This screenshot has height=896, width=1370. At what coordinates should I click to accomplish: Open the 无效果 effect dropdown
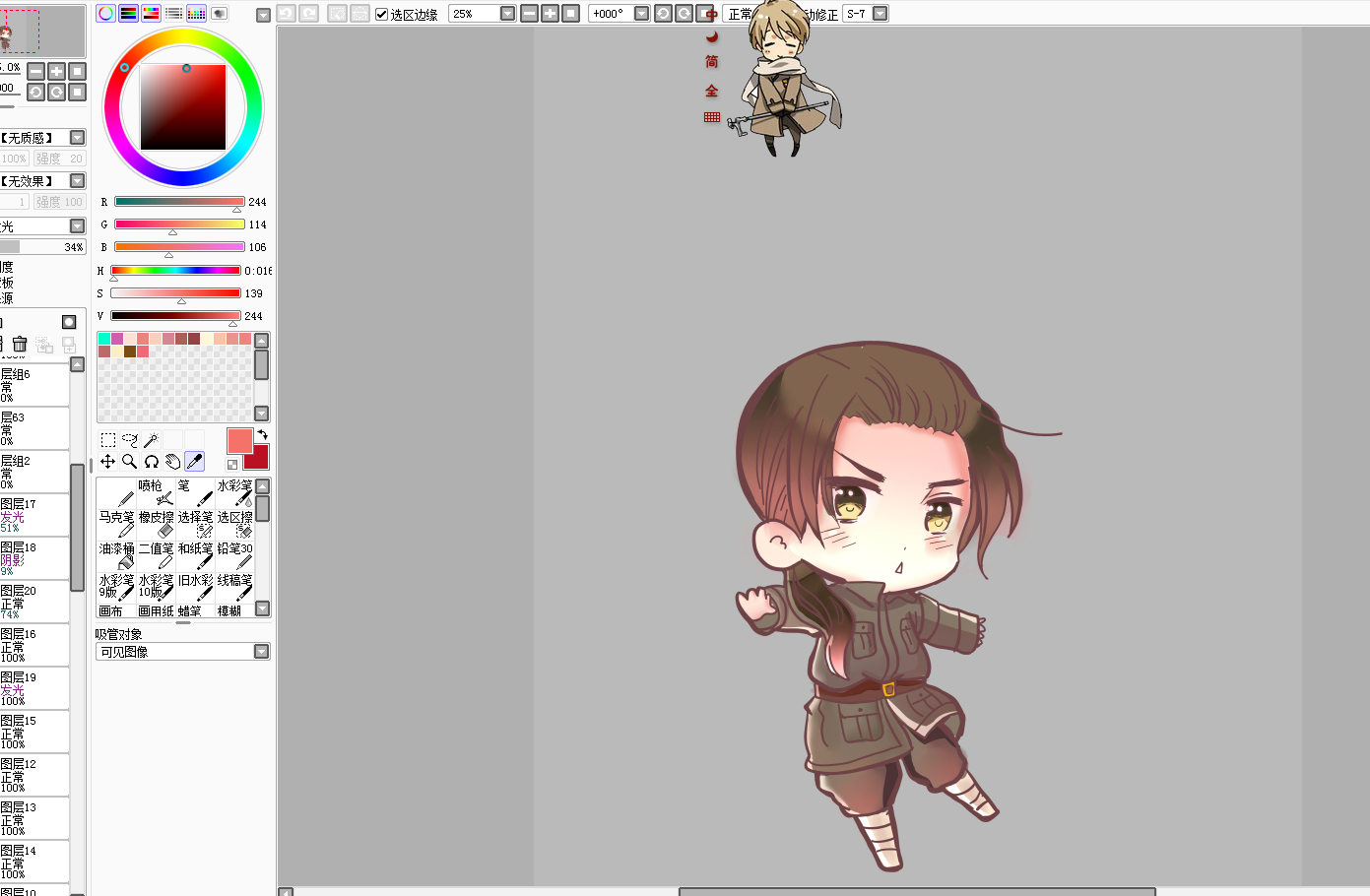(x=77, y=181)
